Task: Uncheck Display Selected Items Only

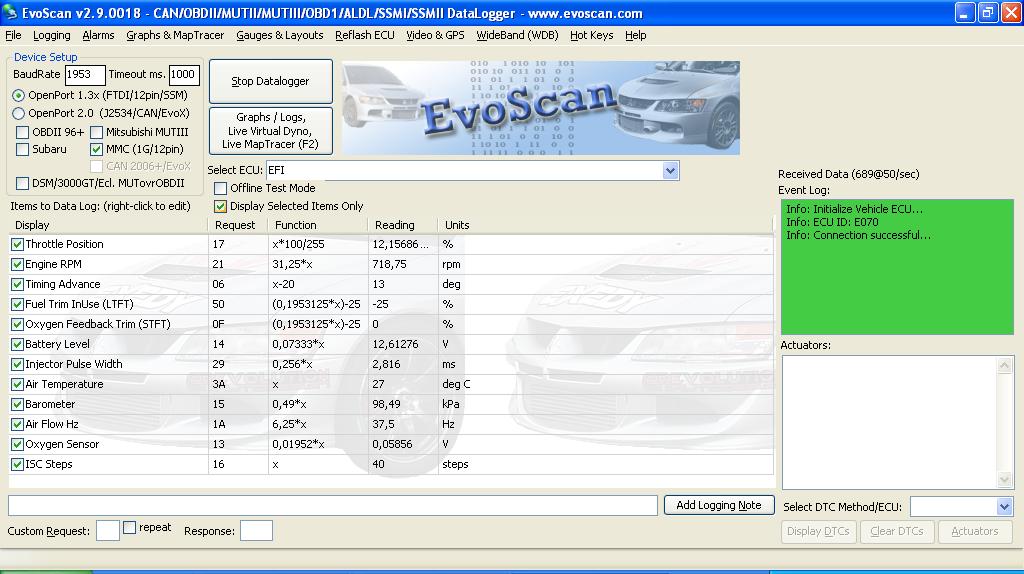Action: click(x=221, y=206)
